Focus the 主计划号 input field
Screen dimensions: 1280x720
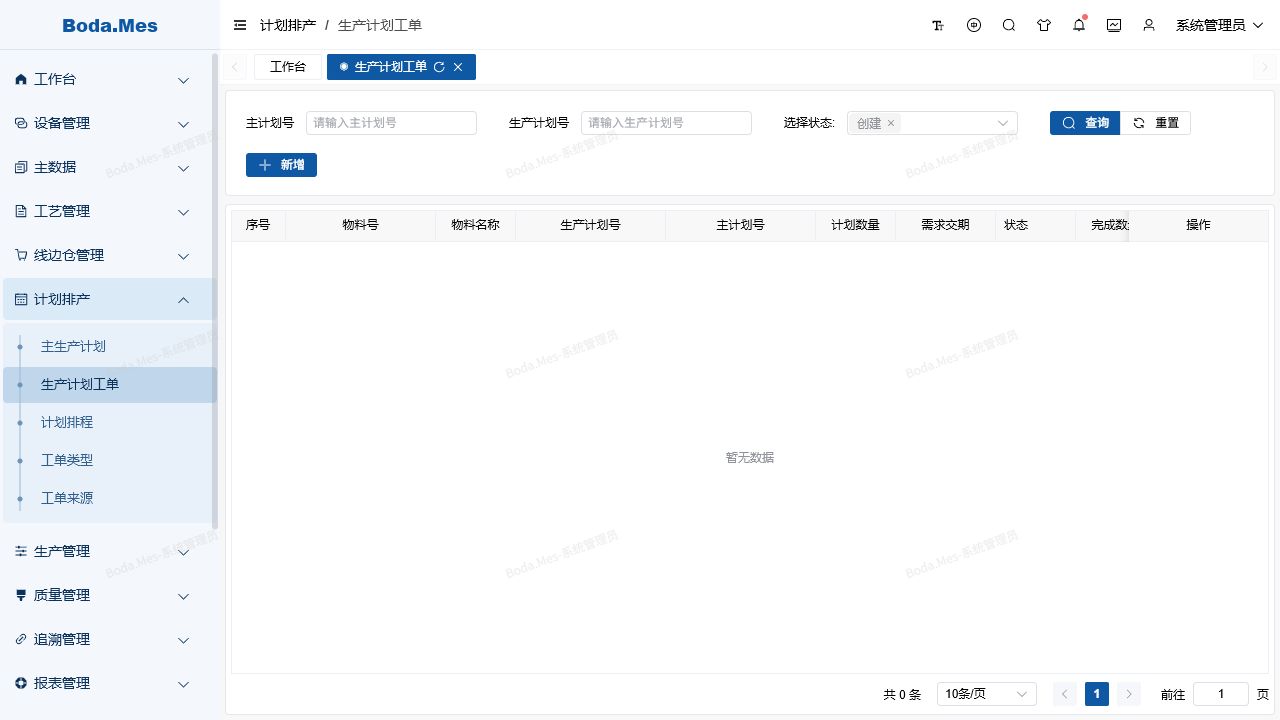(391, 123)
